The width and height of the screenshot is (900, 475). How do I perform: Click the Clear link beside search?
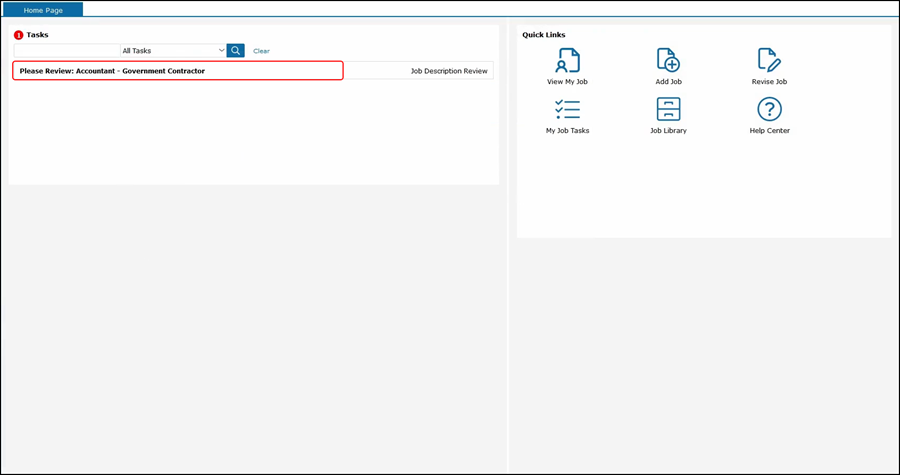click(x=261, y=51)
